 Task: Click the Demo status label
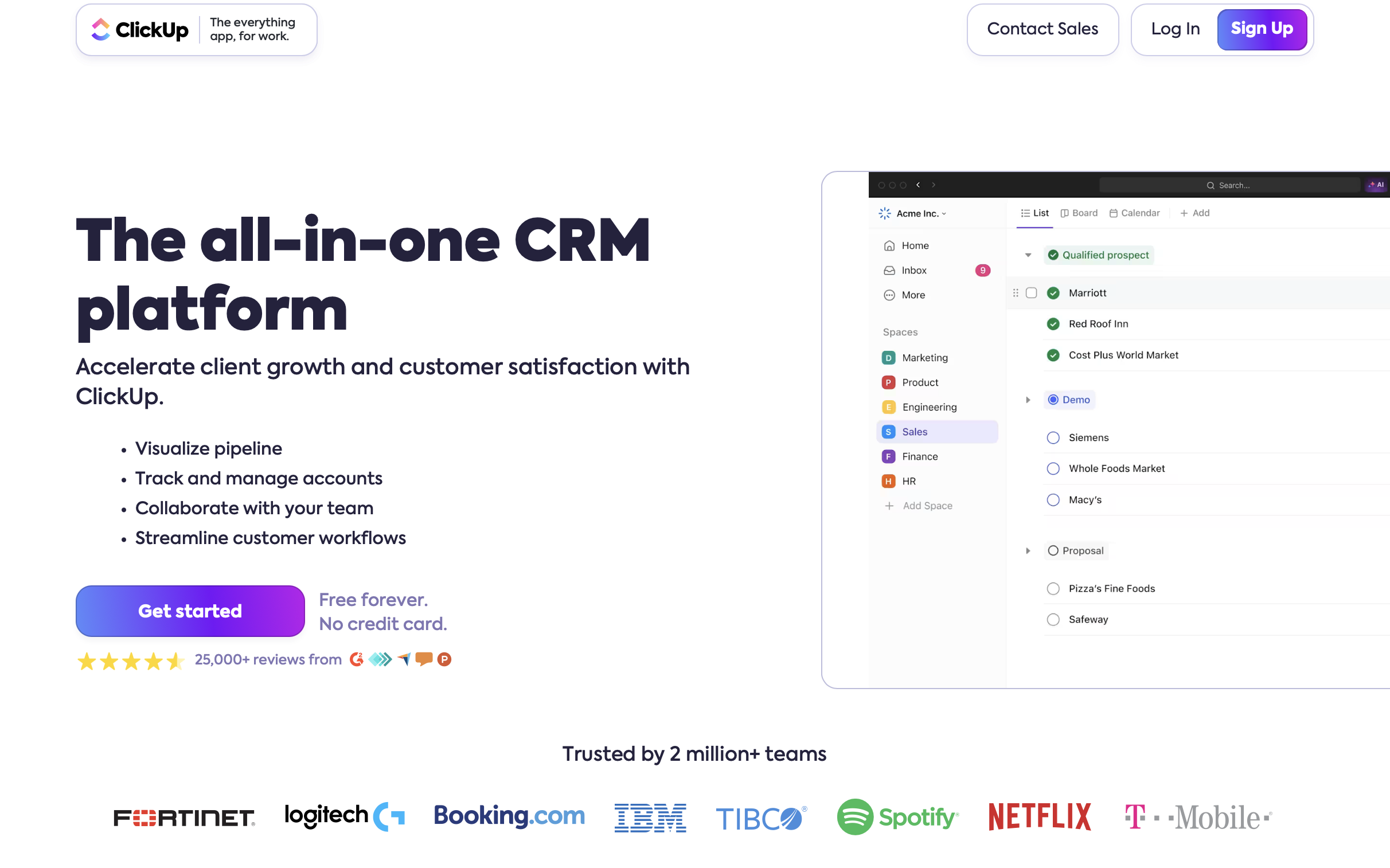tap(1069, 400)
